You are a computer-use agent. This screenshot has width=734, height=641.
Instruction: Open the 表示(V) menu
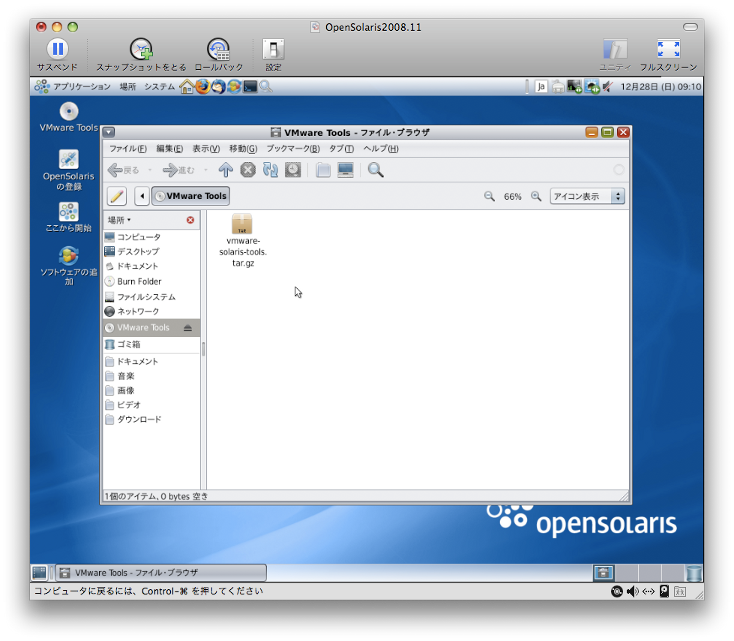[x=206, y=149]
